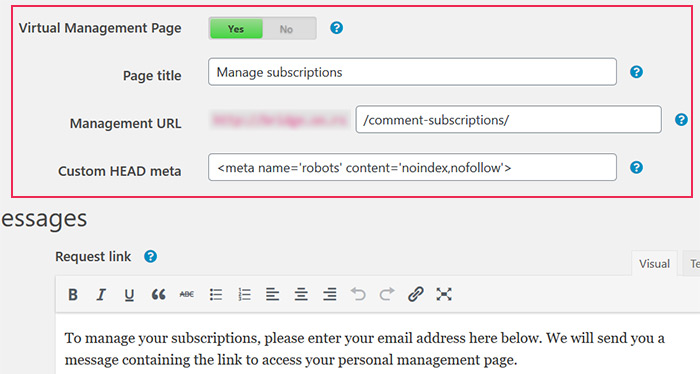Click the 'Virtual Management Page' label
Viewport: 700px width, 374px height.
[x=100, y=28]
